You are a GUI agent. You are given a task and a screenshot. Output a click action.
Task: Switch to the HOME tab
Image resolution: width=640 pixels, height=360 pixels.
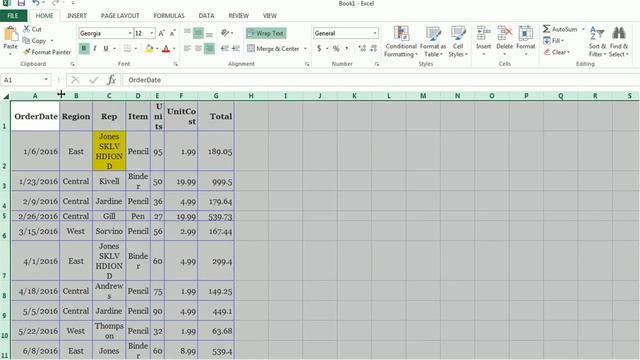click(44, 16)
